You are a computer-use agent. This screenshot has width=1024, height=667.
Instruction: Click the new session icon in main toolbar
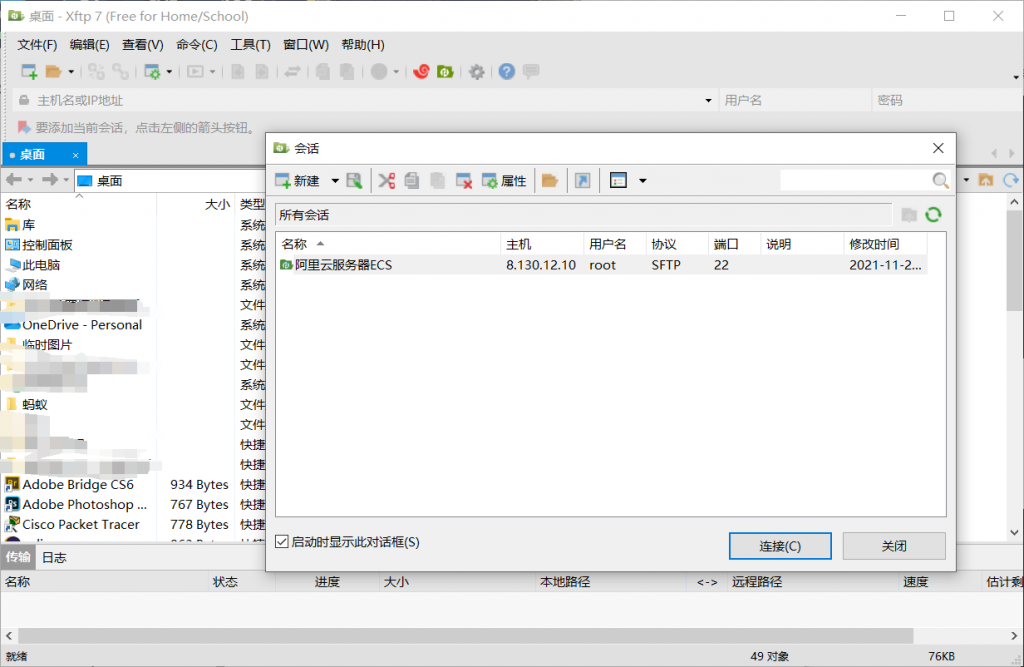pyautogui.click(x=29, y=72)
